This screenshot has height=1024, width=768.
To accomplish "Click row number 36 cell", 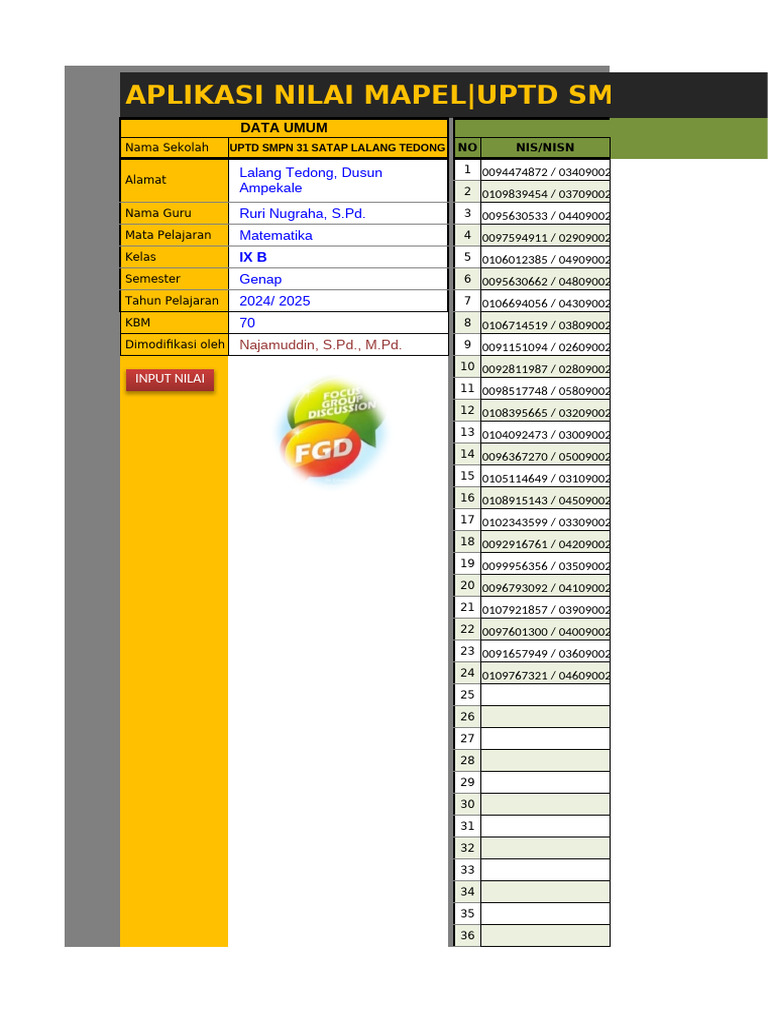I will 467,935.
